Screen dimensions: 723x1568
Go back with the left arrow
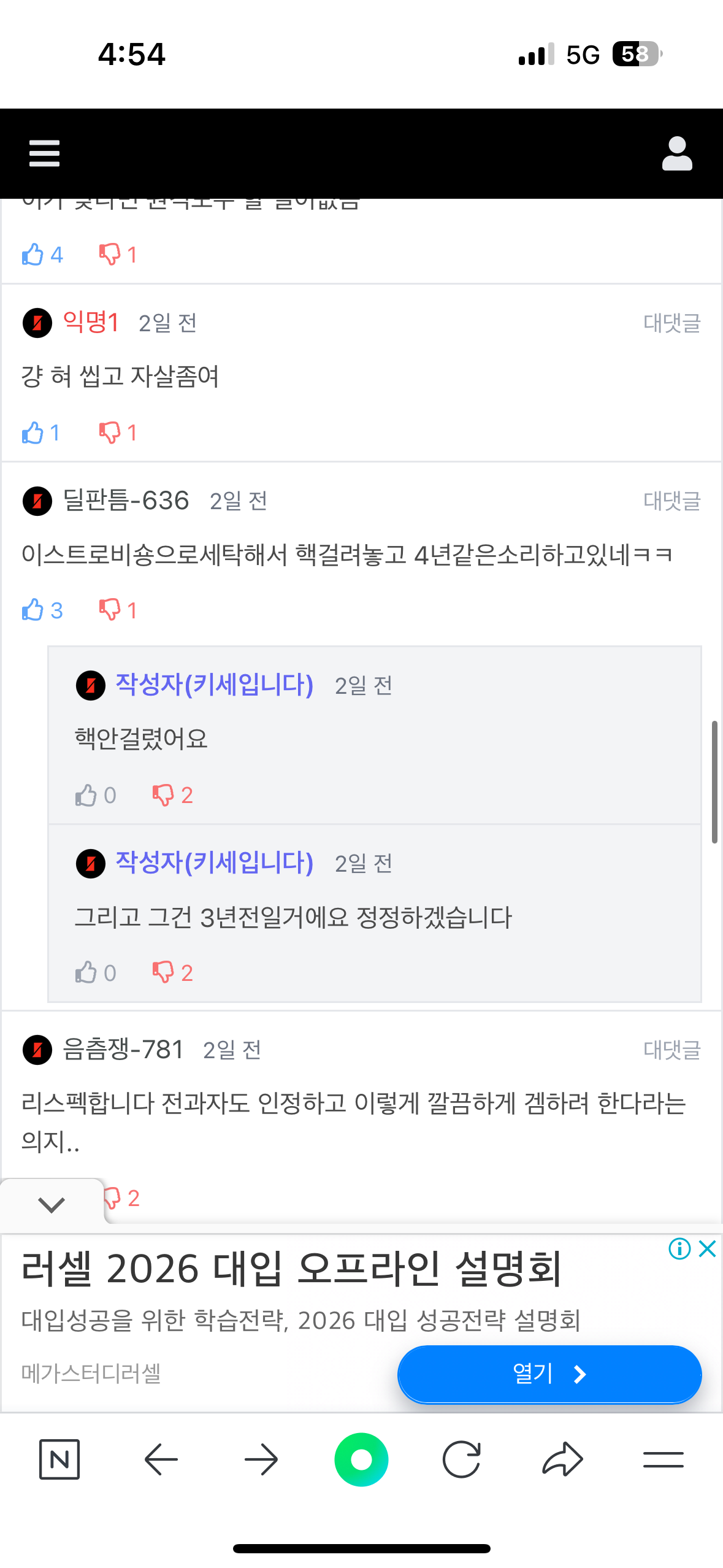click(x=161, y=1459)
